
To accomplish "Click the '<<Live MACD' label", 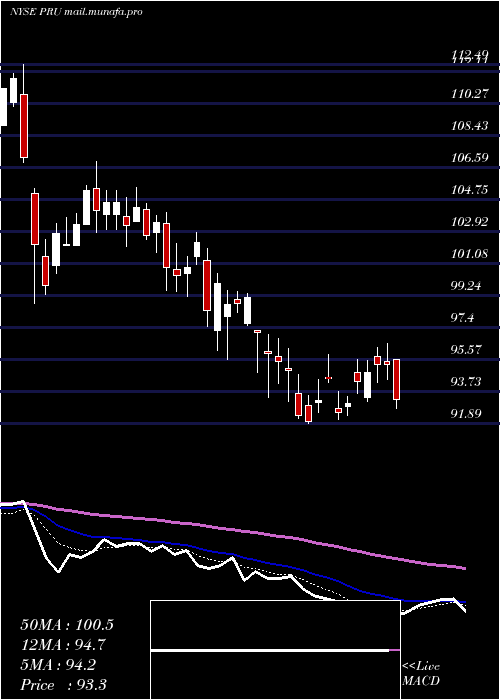I will pyautogui.click(x=421, y=674).
